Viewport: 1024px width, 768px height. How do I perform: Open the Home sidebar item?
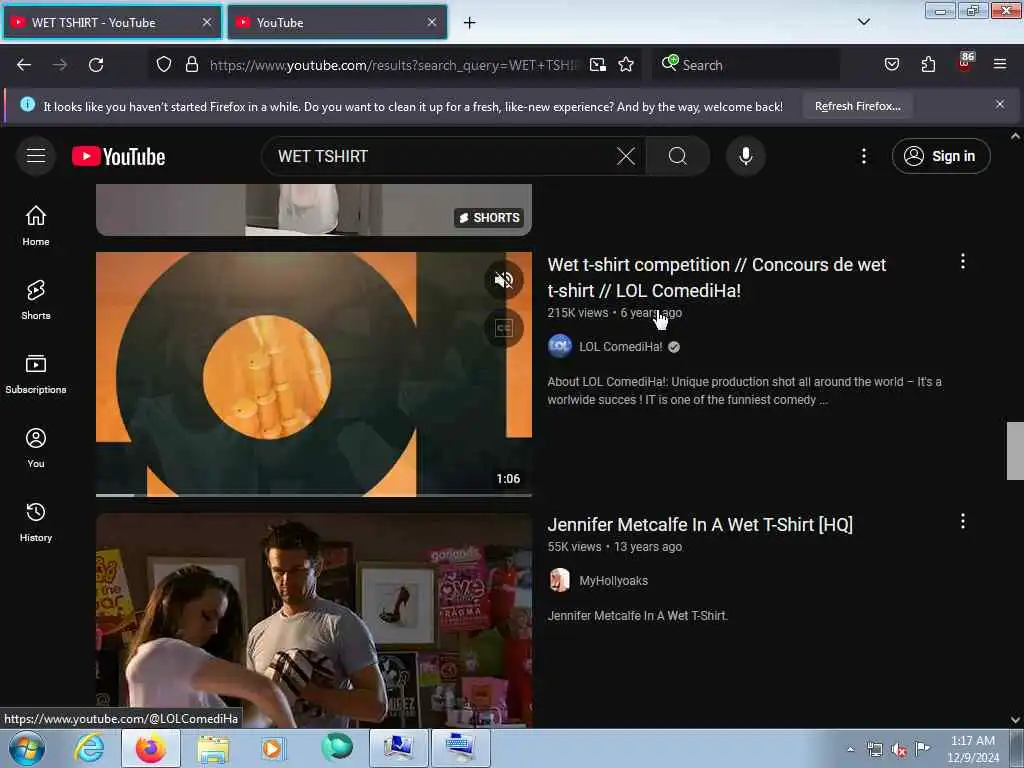(x=36, y=225)
